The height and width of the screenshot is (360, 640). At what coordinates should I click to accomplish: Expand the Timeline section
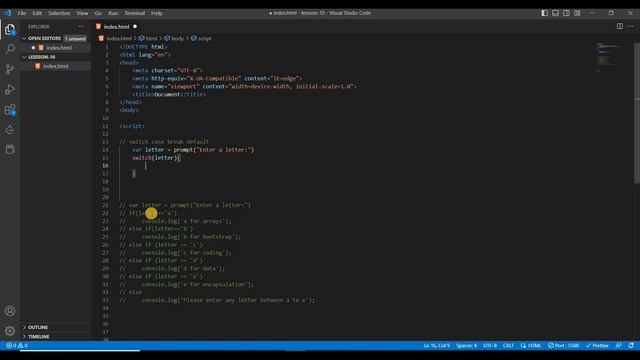[56, 337]
